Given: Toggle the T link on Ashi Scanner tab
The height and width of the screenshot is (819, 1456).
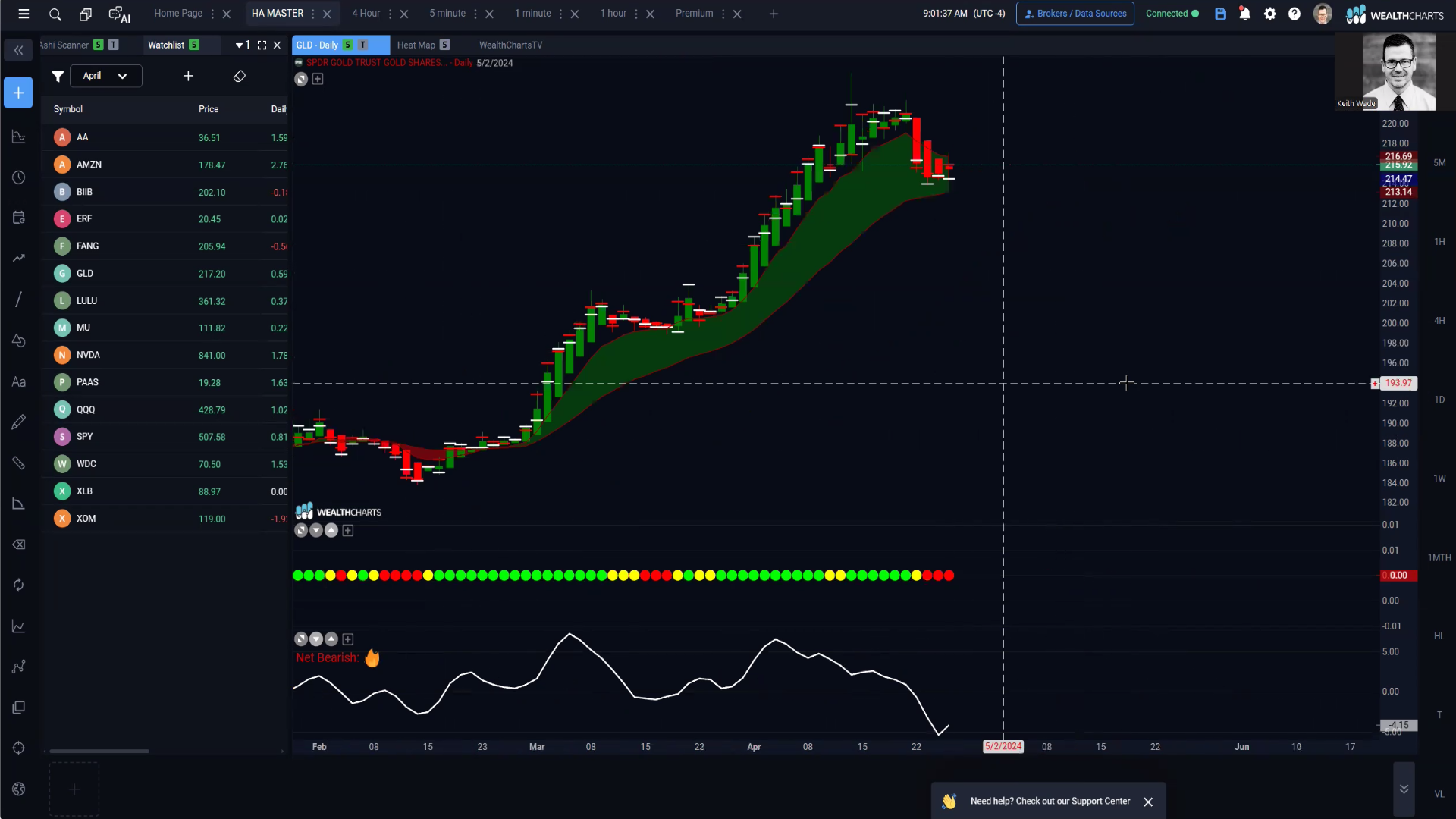Looking at the screenshot, I should (x=113, y=45).
